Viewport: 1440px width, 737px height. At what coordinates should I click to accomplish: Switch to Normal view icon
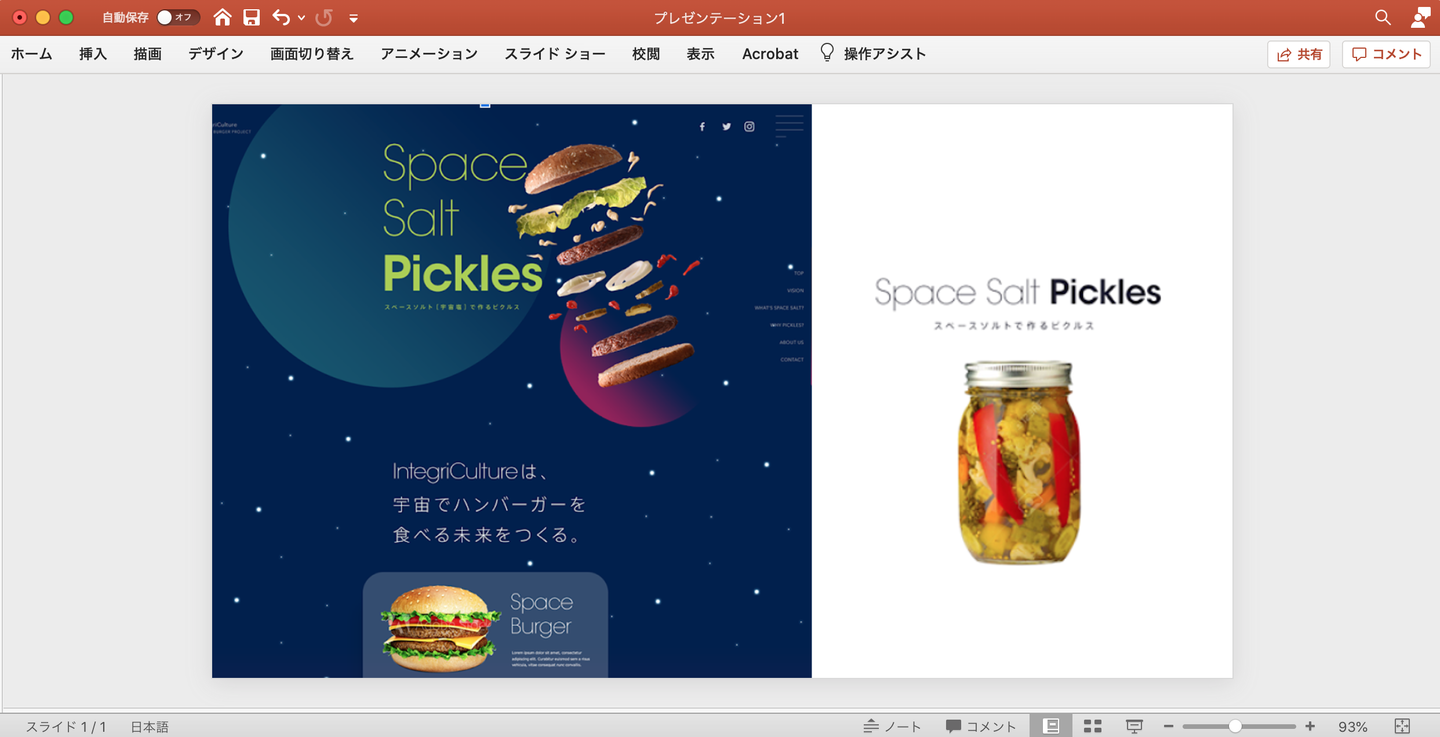(x=1051, y=726)
